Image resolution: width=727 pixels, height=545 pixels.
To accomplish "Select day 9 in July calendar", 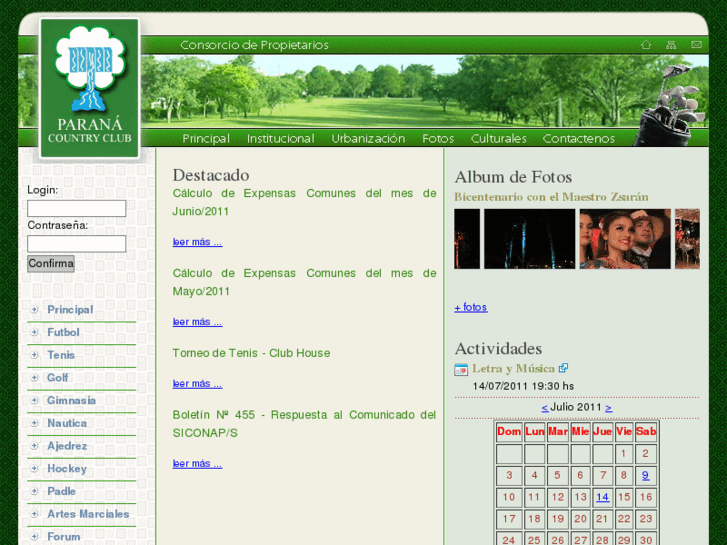I will [x=645, y=475].
